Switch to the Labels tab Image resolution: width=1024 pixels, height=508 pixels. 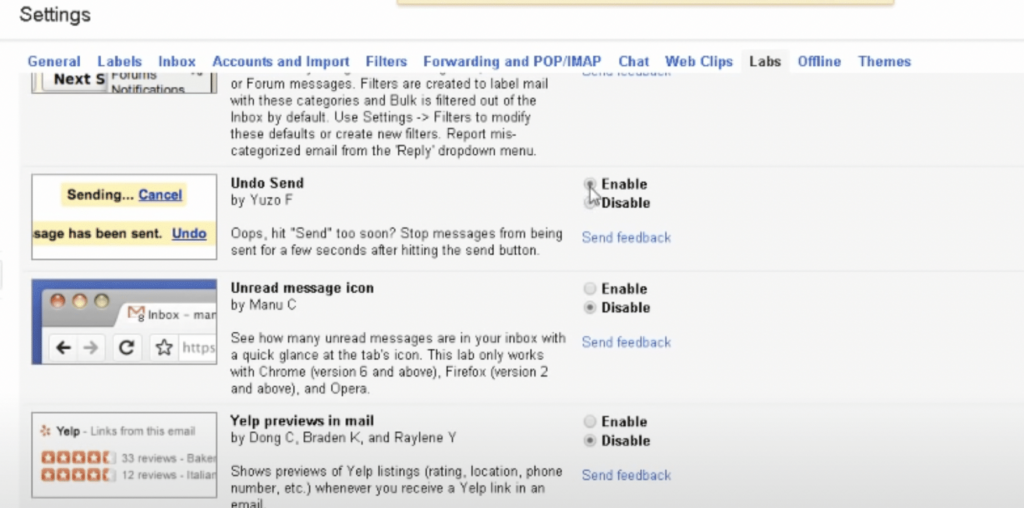119,61
